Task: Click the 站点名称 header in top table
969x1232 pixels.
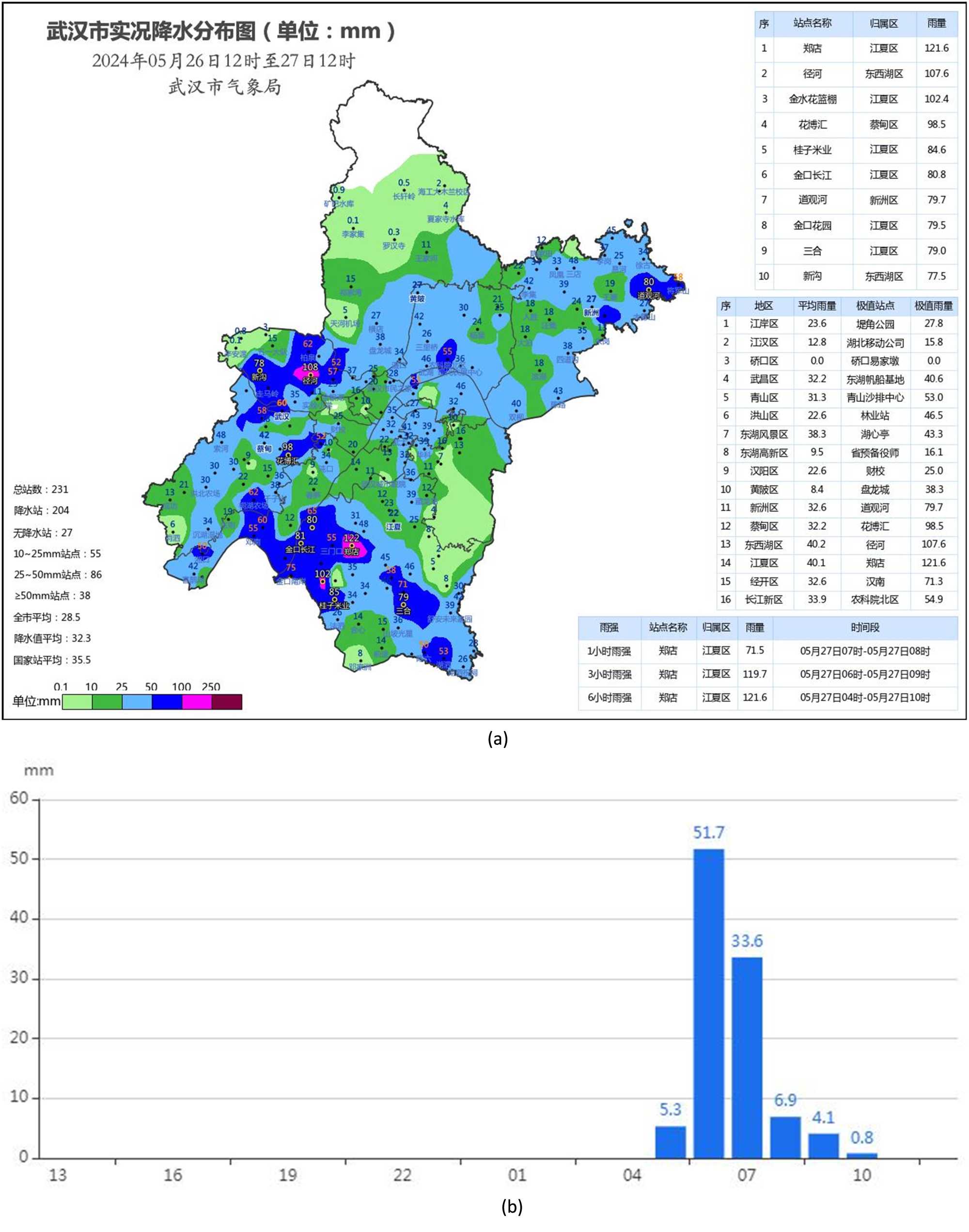Action: pos(812,23)
